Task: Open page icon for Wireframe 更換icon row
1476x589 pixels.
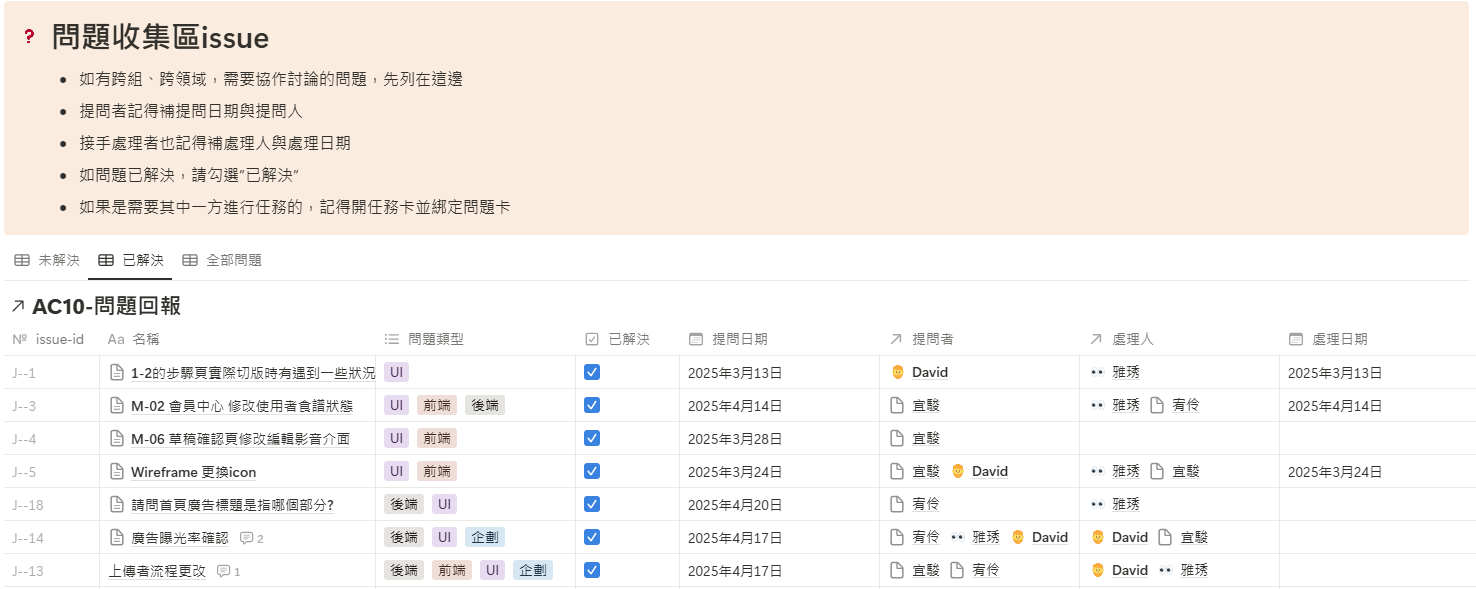Action: tap(117, 472)
